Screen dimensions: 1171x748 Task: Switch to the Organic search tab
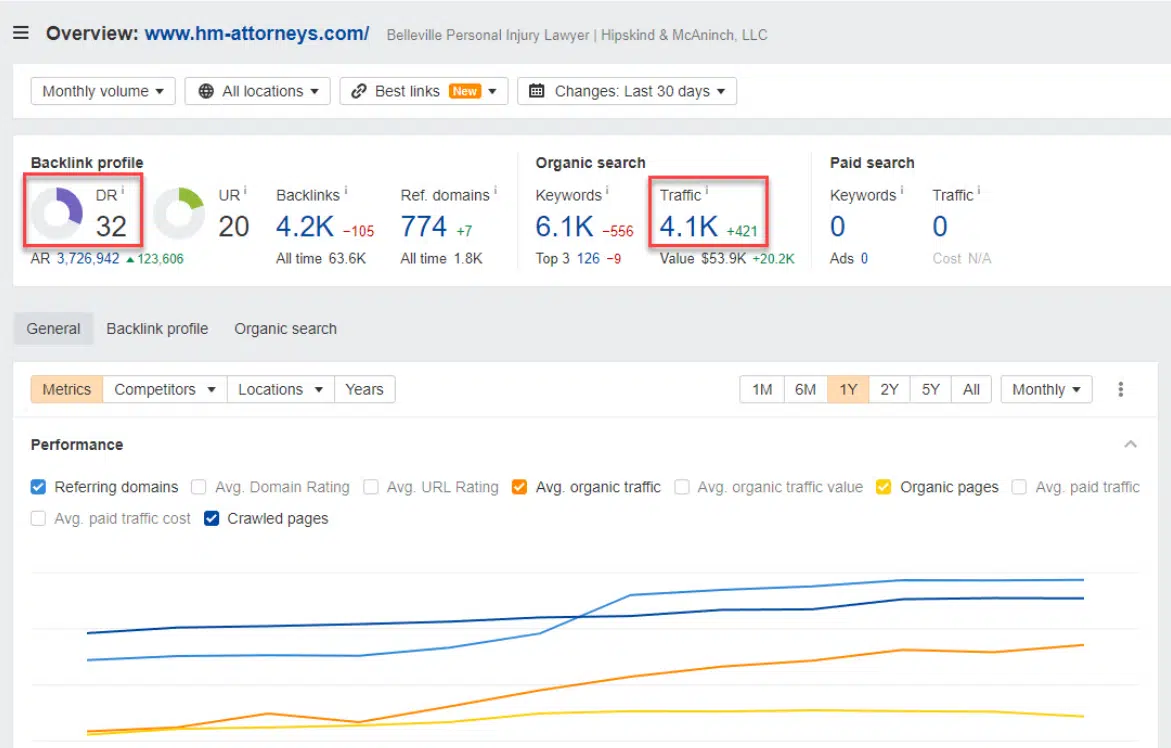[285, 329]
